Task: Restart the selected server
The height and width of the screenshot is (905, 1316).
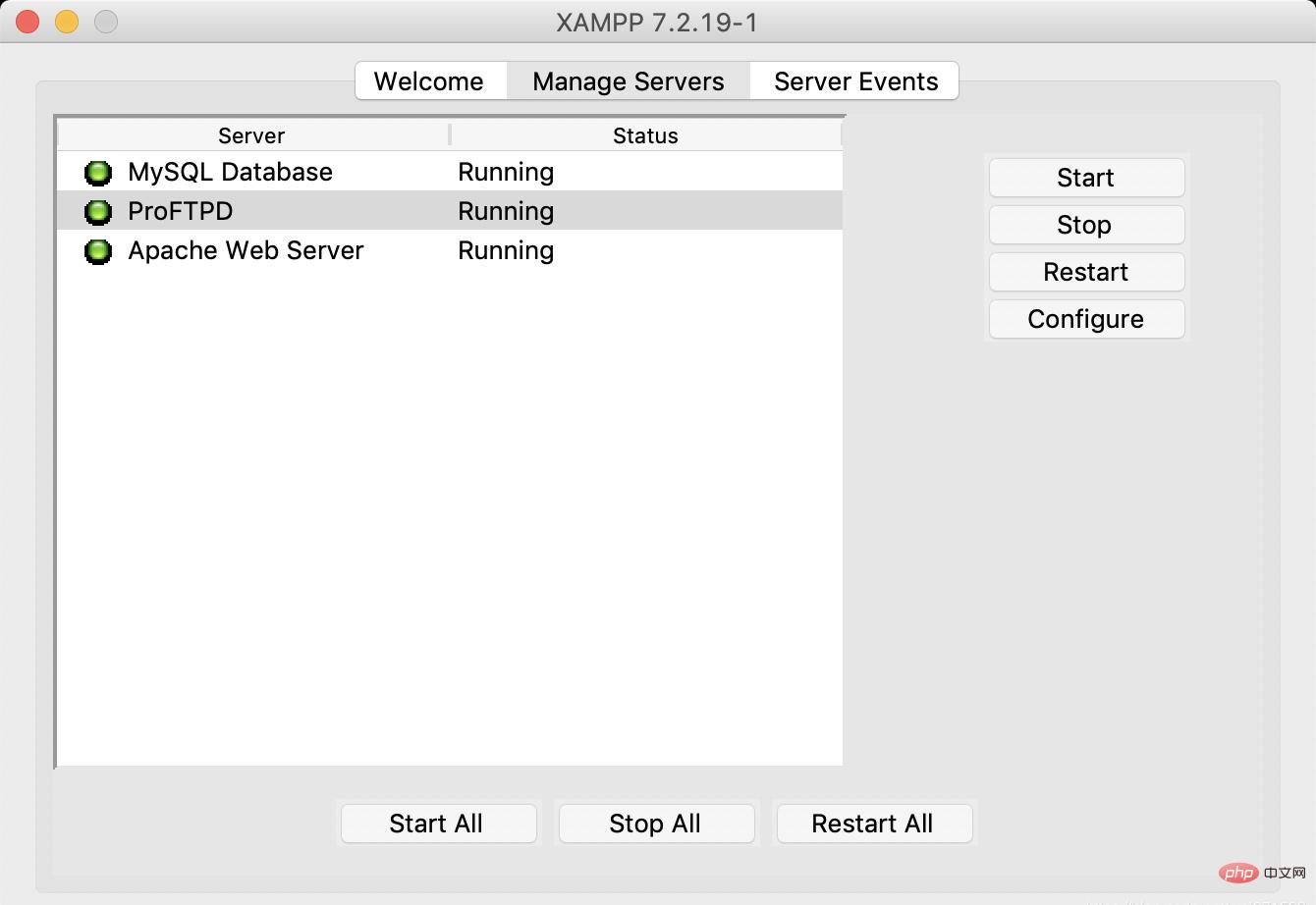Action: pyautogui.click(x=1086, y=272)
